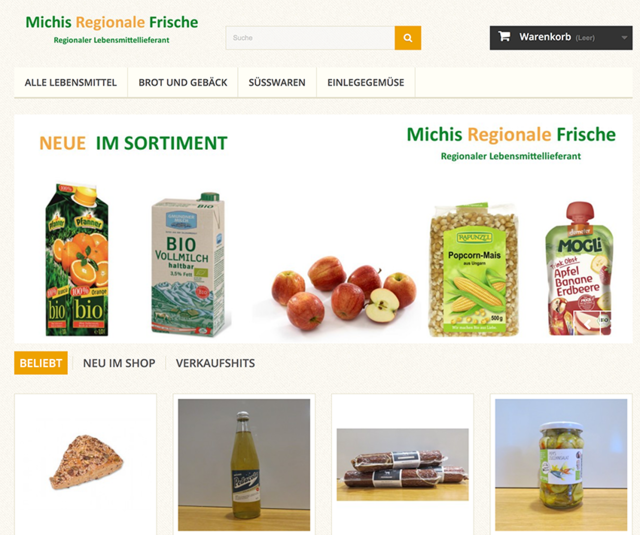Click the Bio Vollmilch carton image
This screenshot has height=535, width=640.
[189, 264]
